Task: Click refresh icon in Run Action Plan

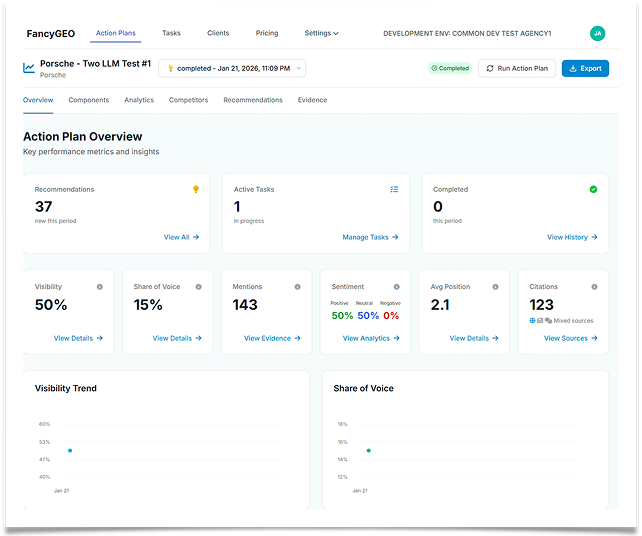Action: (x=490, y=68)
